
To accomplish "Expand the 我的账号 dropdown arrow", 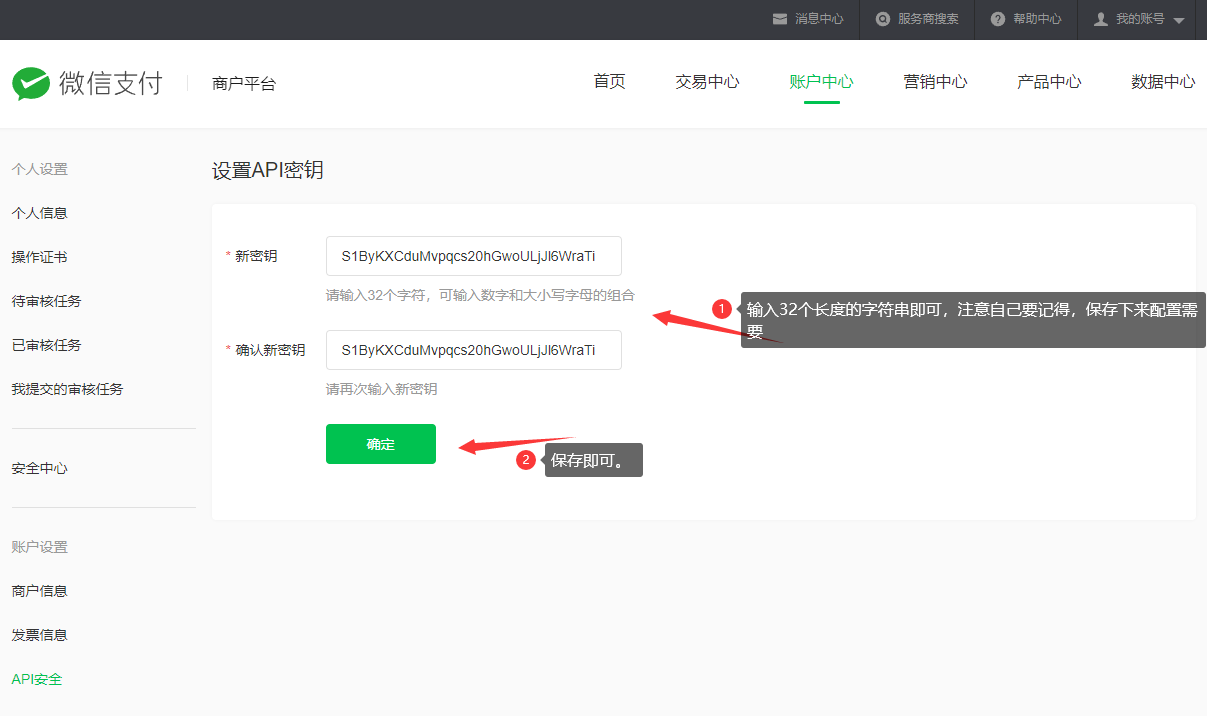I will click(x=1178, y=20).
